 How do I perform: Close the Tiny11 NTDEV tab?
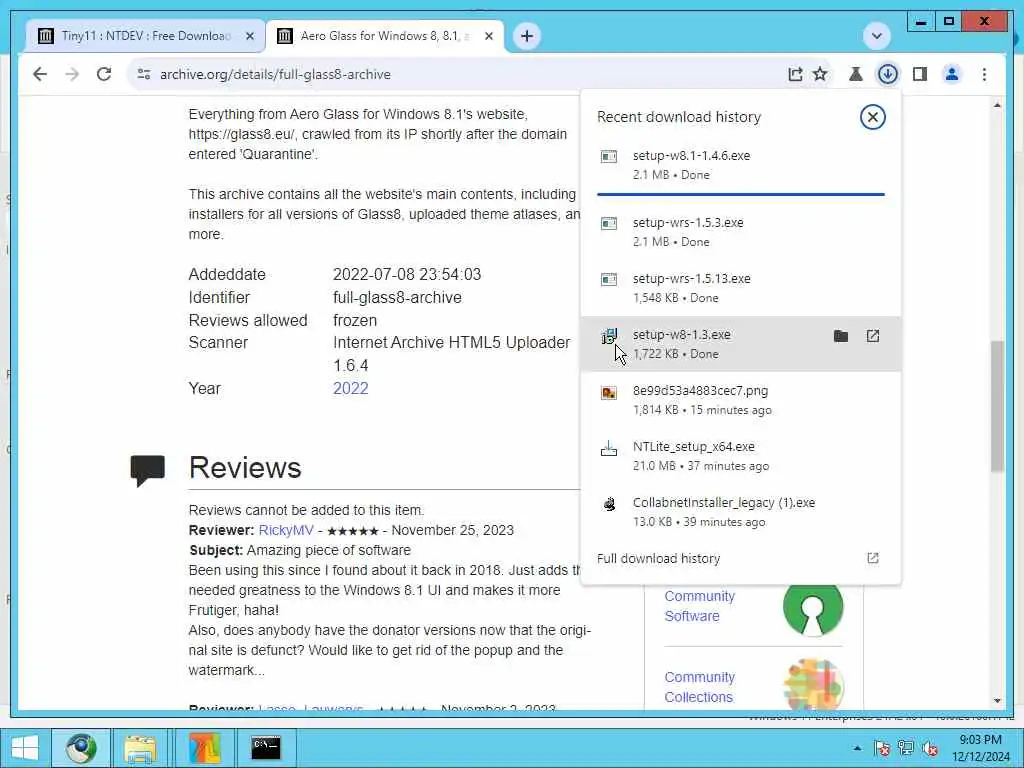[249, 36]
